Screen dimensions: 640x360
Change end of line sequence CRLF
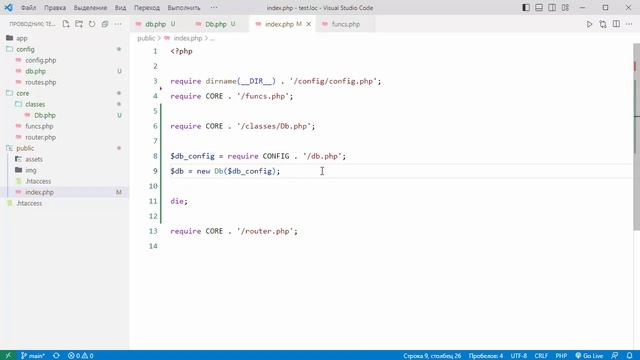tap(541, 356)
